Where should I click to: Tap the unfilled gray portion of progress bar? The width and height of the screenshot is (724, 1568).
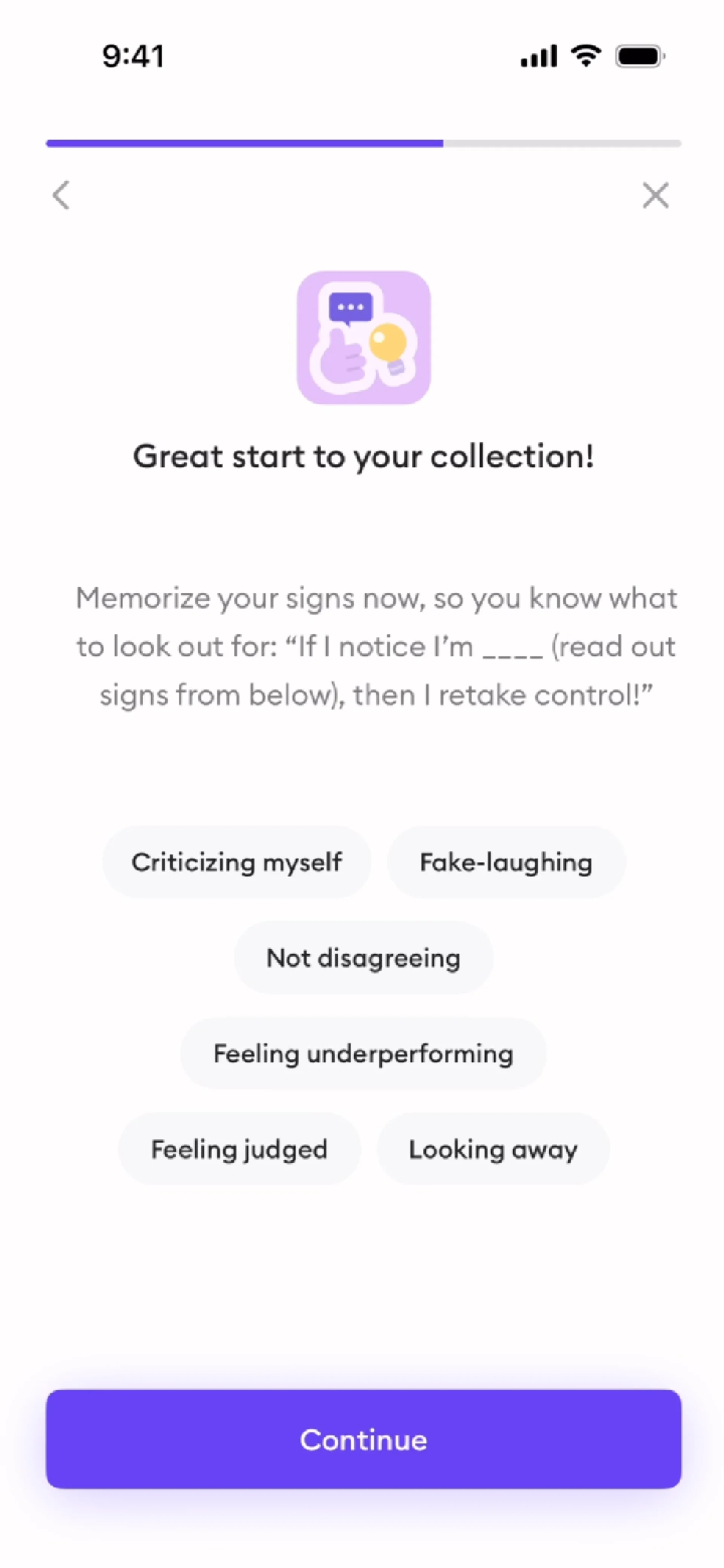[561, 144]
